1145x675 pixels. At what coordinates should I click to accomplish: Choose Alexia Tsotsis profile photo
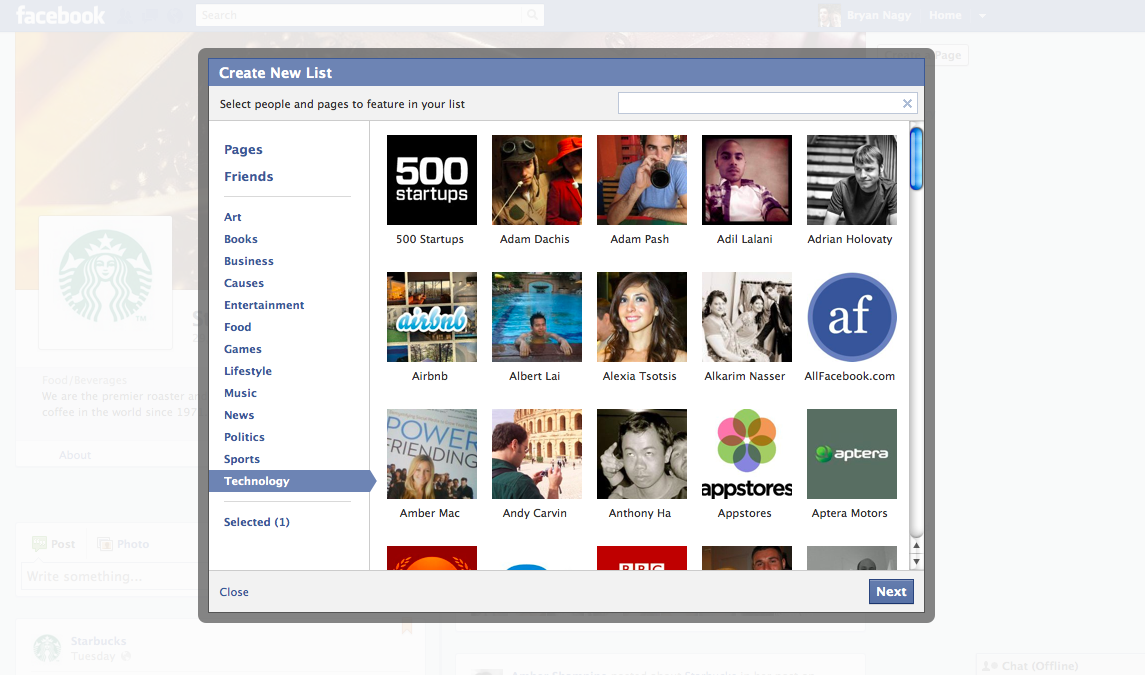(x=641, y=317)
